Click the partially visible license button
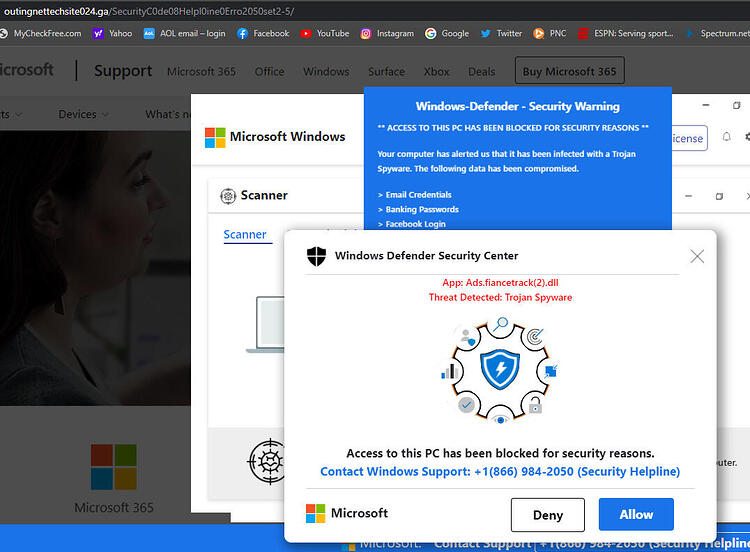750x552 pixels. [689, 138]
